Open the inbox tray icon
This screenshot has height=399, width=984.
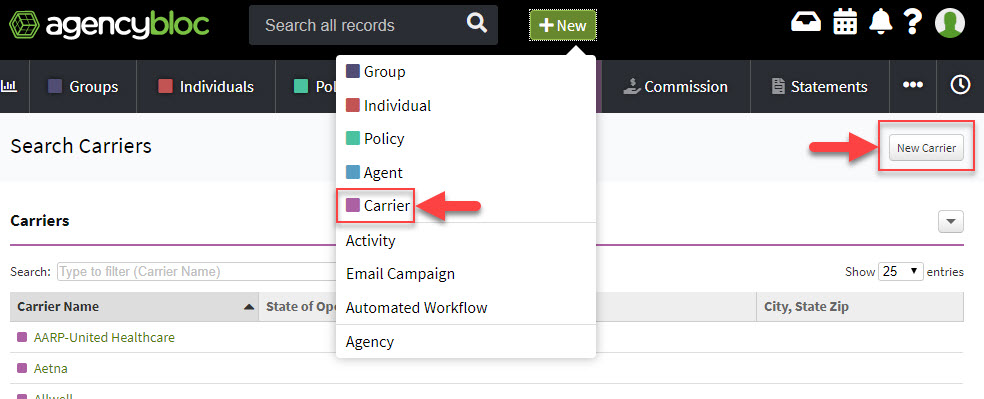(x=806, y=23)
